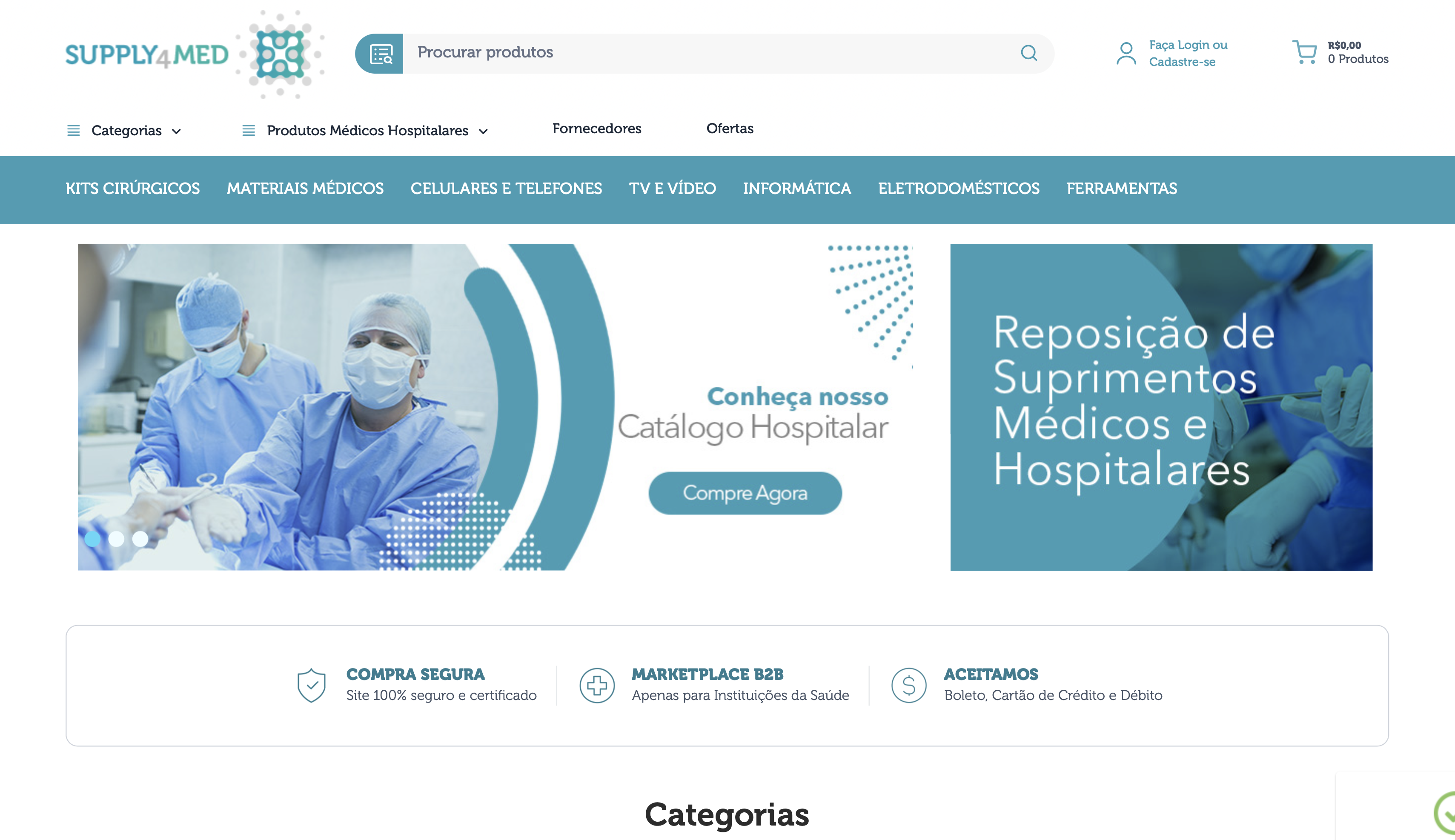Click the magnifier search icon
This screenshot has width=1455, height=840.
point(1028,53)
